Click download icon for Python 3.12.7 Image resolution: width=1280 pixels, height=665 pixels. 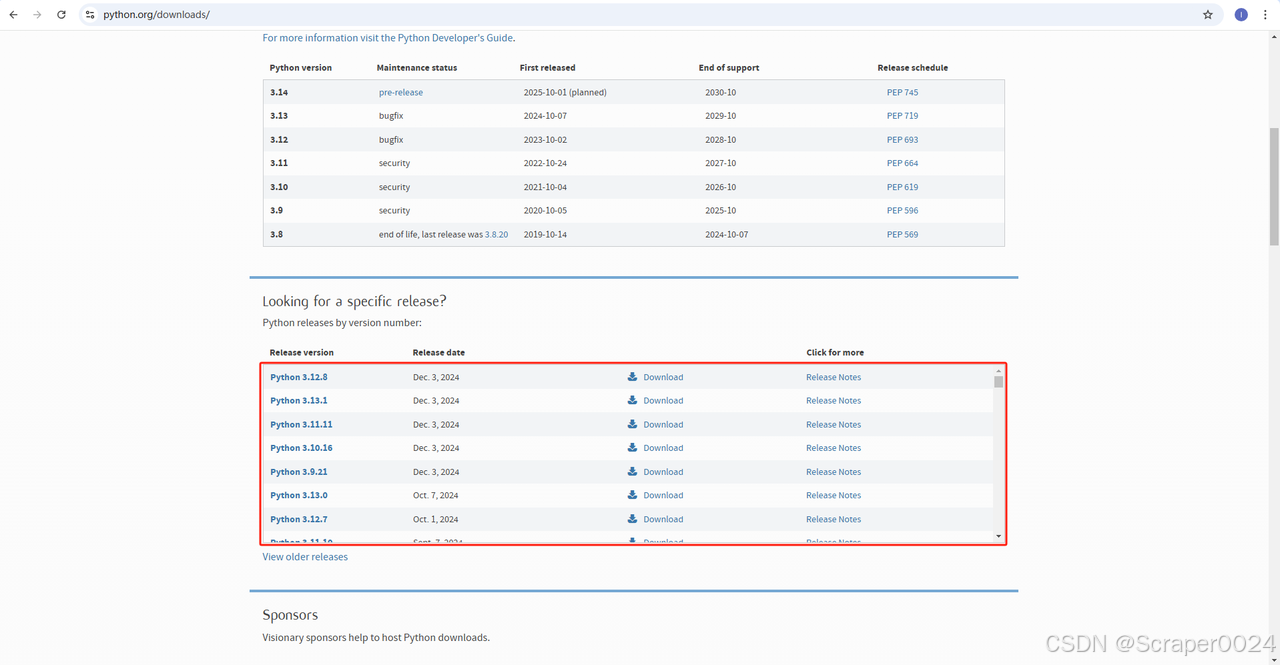point(632,519)
